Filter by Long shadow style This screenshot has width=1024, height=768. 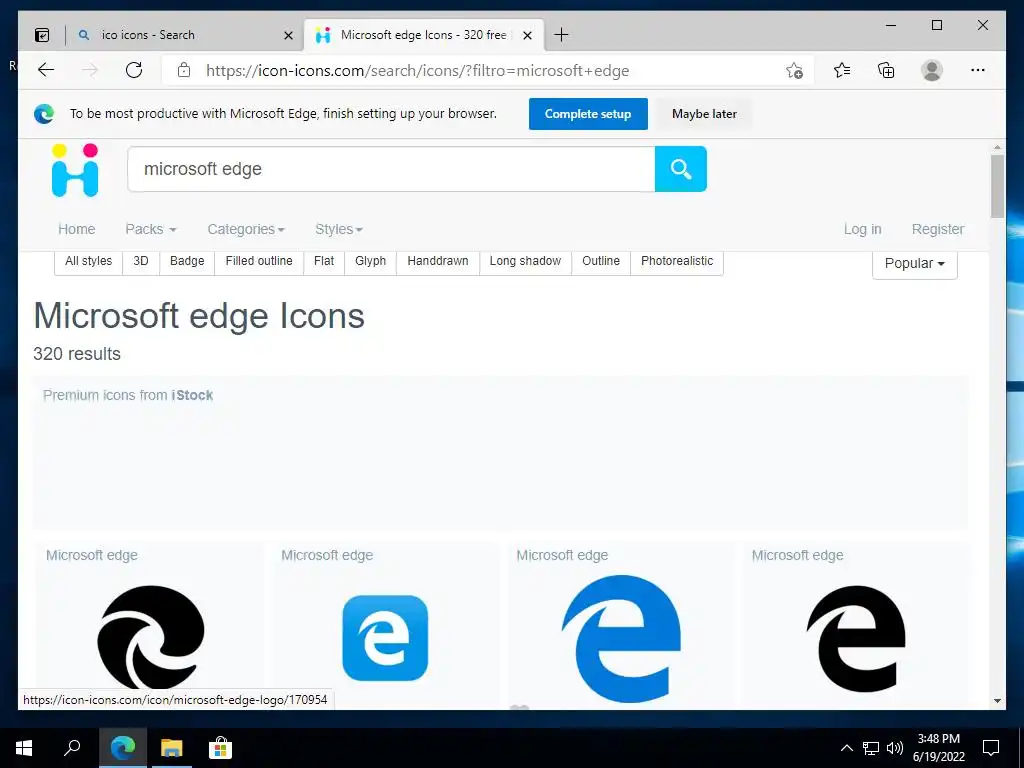(525, 261)
